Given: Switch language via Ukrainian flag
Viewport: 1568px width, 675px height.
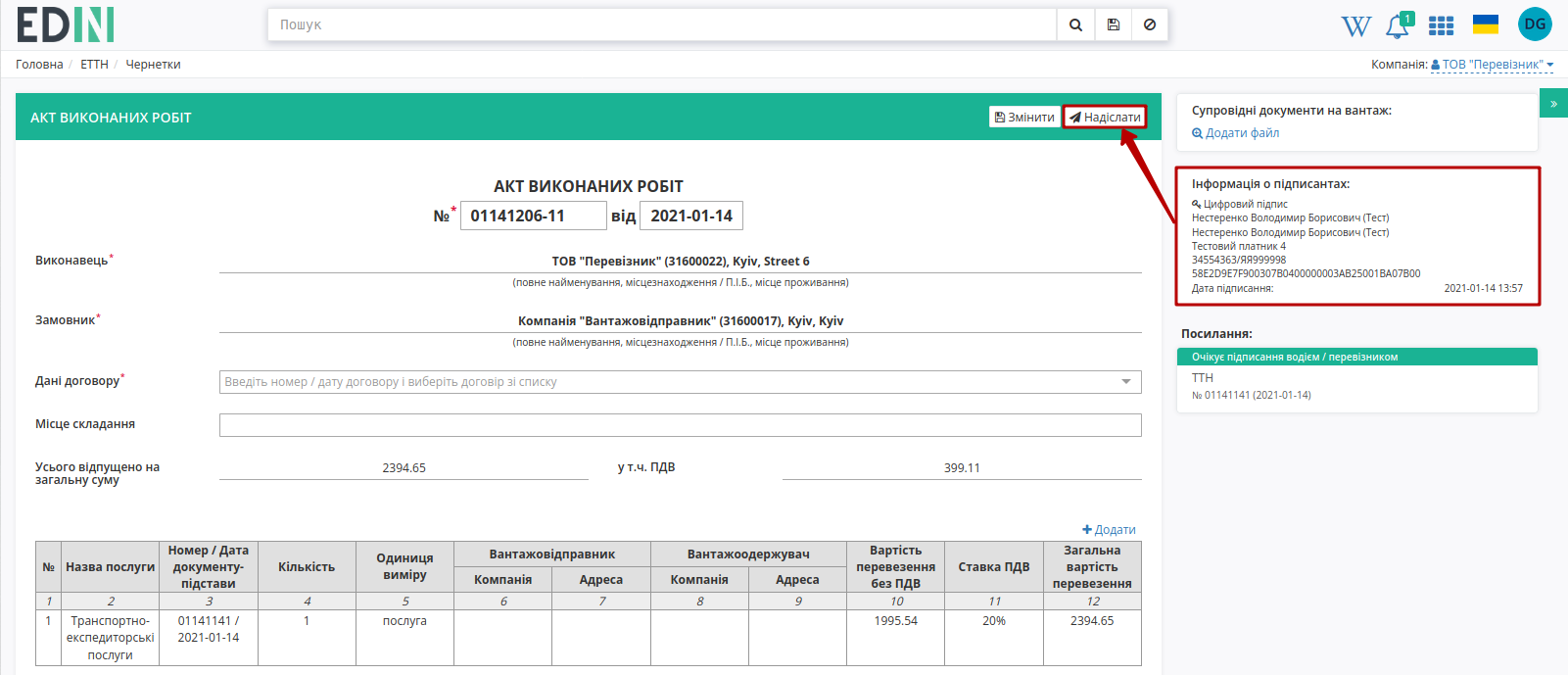Looking at the screenshot, I should coord(1486,24).
